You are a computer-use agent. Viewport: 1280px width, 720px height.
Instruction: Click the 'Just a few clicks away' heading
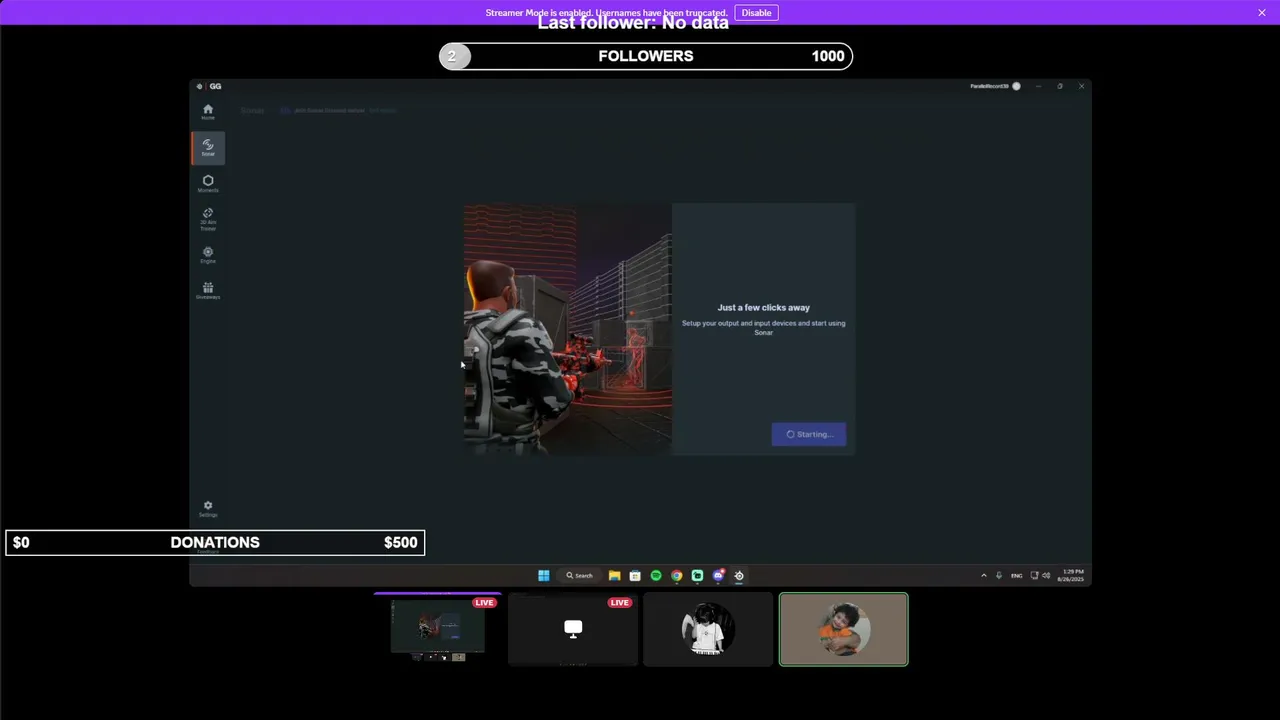click(764, 308)
